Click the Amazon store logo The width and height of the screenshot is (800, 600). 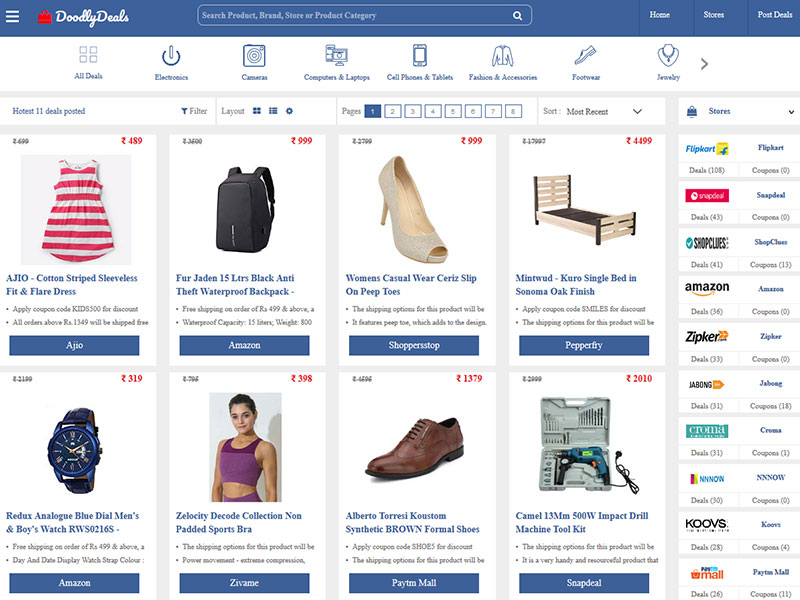coord(707,289)
